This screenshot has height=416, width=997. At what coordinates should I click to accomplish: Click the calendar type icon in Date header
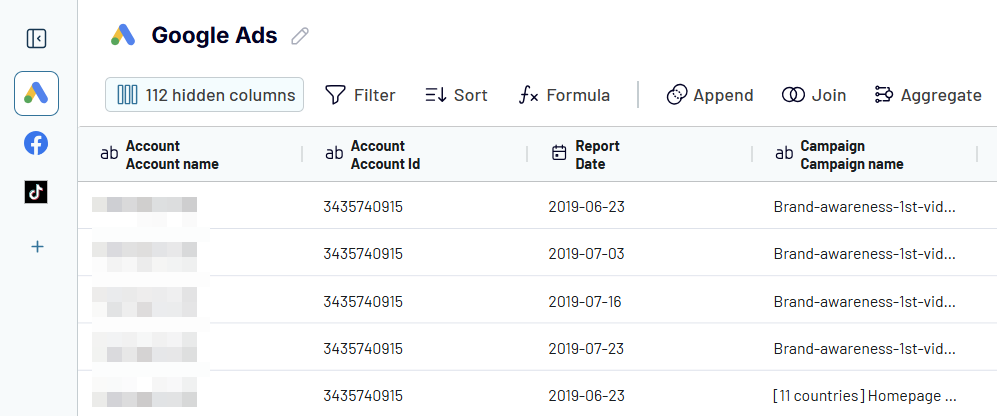559,153
